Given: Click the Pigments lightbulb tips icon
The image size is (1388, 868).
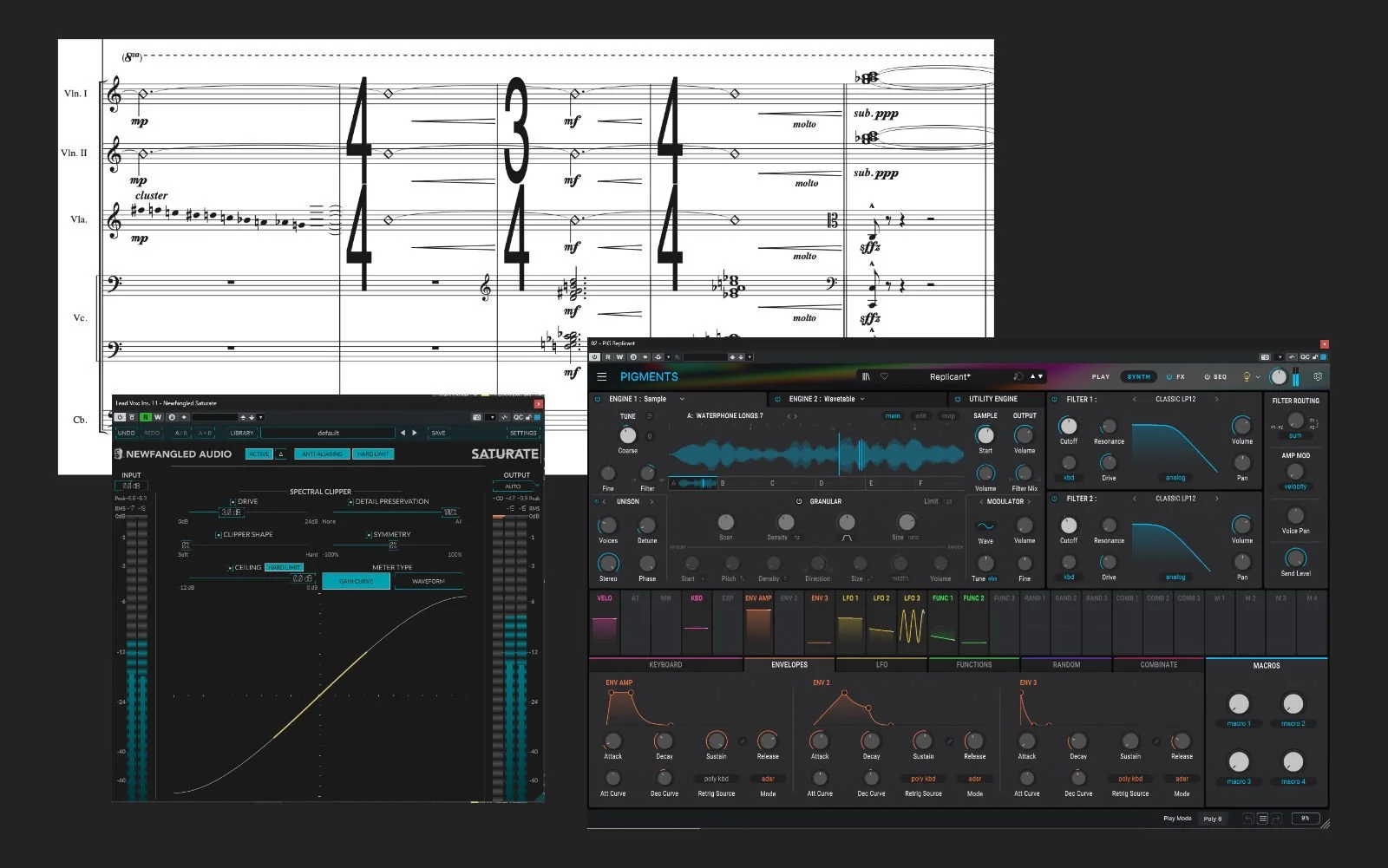Looking at the screenshot, I should pyautogui.click(x=1247, y=376).
